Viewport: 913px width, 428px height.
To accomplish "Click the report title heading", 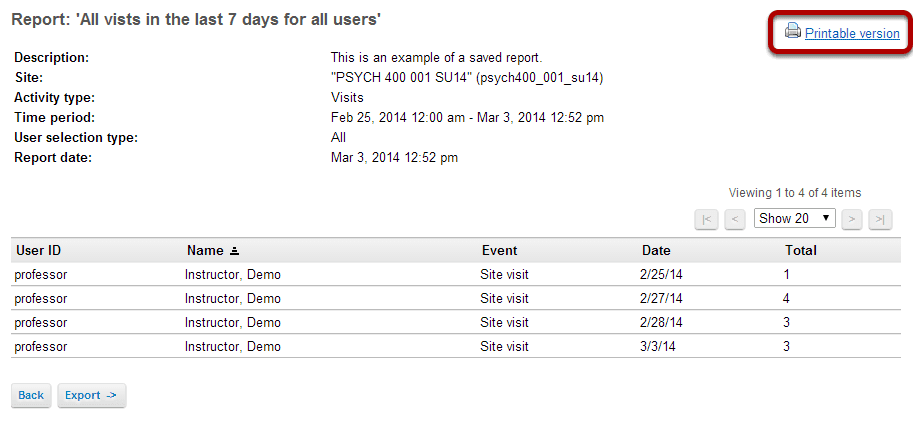I will click(196, 19).
